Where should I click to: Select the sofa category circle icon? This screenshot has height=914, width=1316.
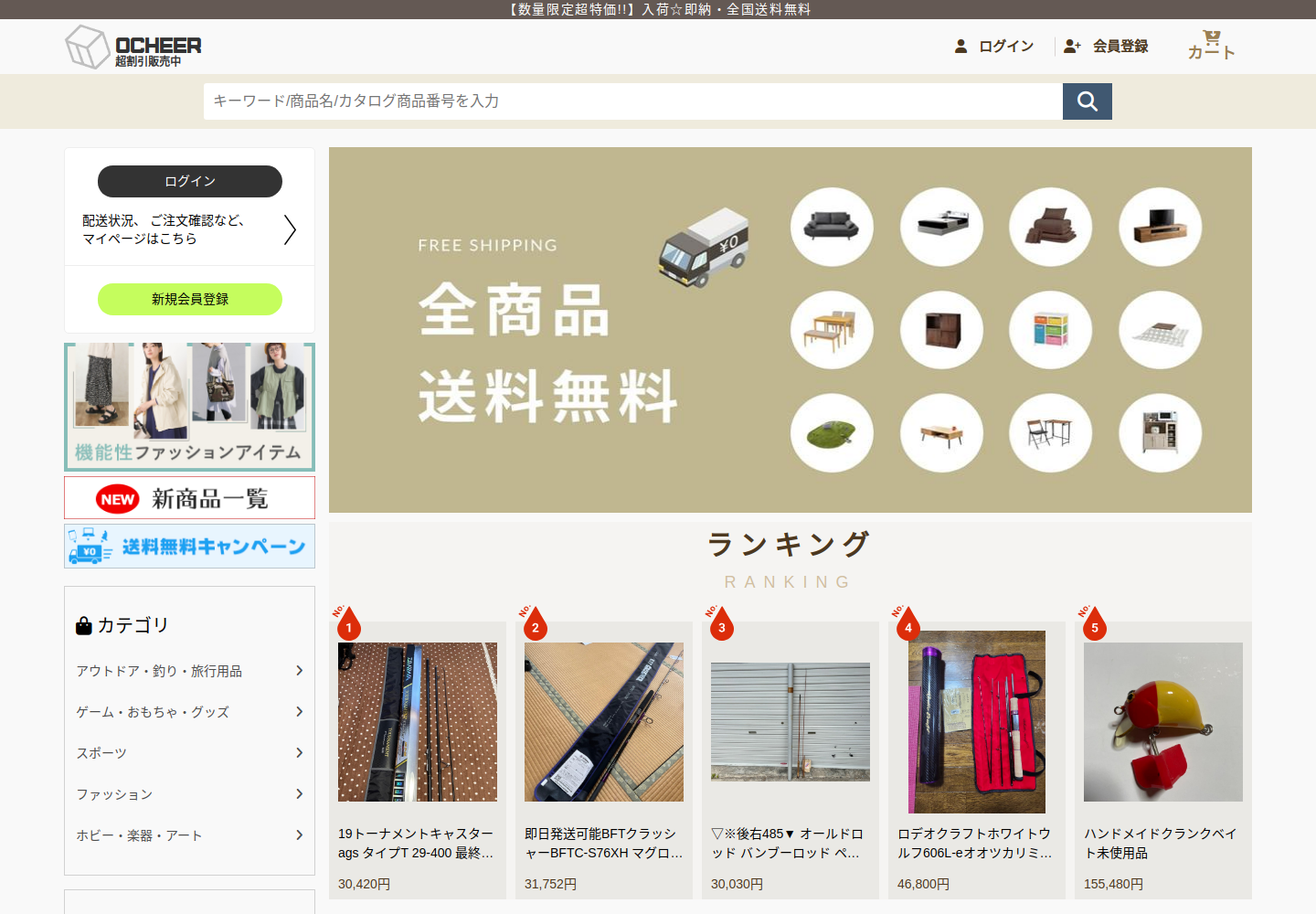pos(832,227)
